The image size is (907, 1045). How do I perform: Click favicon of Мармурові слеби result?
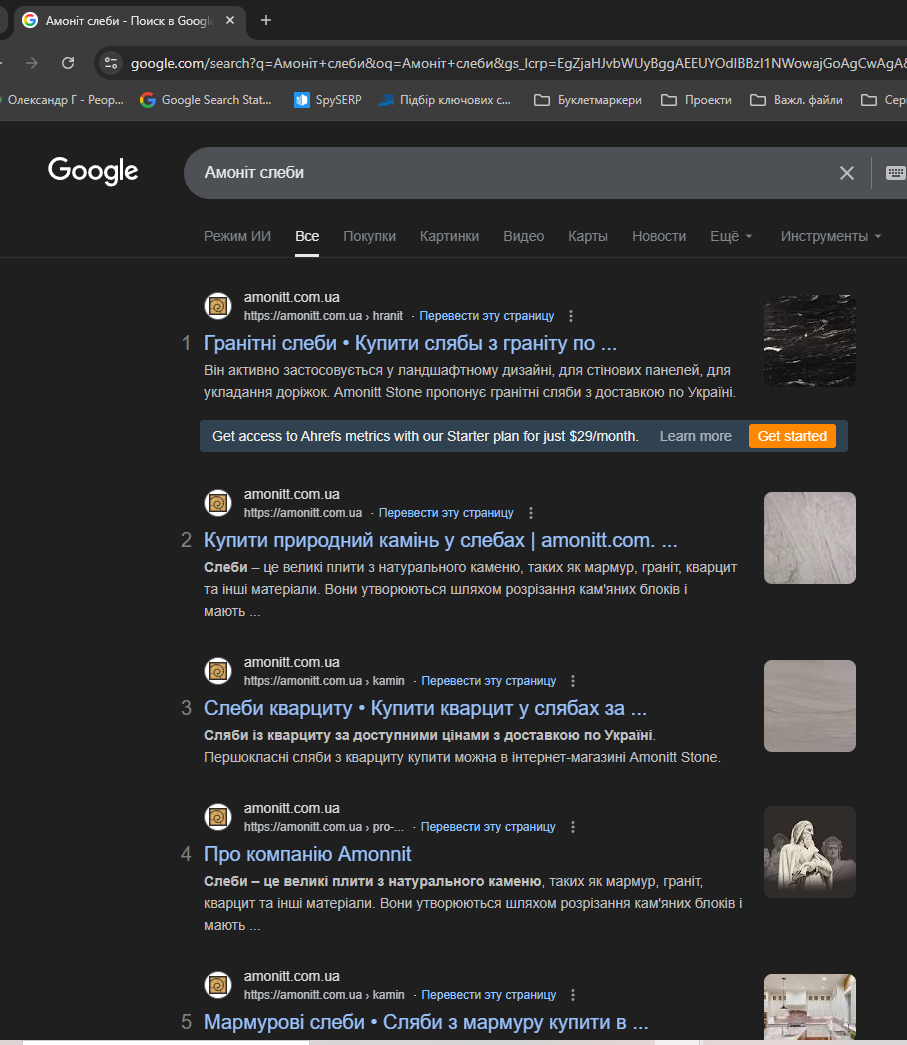(x=218, y=985)
